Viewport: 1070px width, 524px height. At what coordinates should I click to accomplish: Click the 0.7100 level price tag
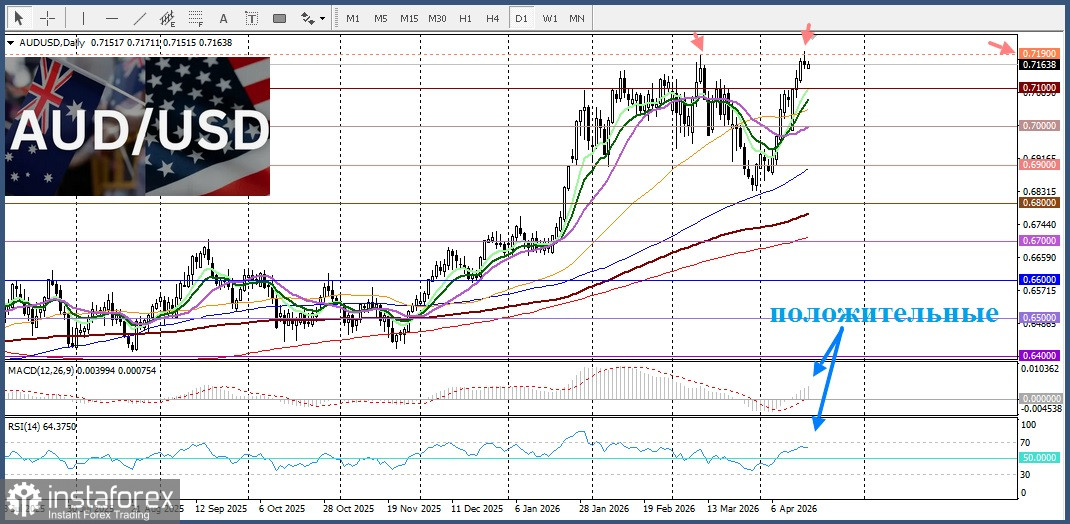click(x=1037, y=88)
